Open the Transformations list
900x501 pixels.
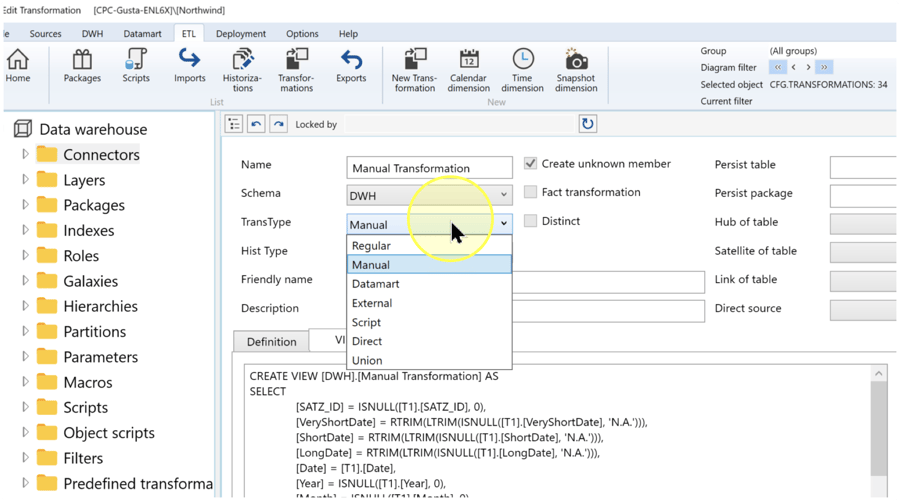(x=296, y=71)
